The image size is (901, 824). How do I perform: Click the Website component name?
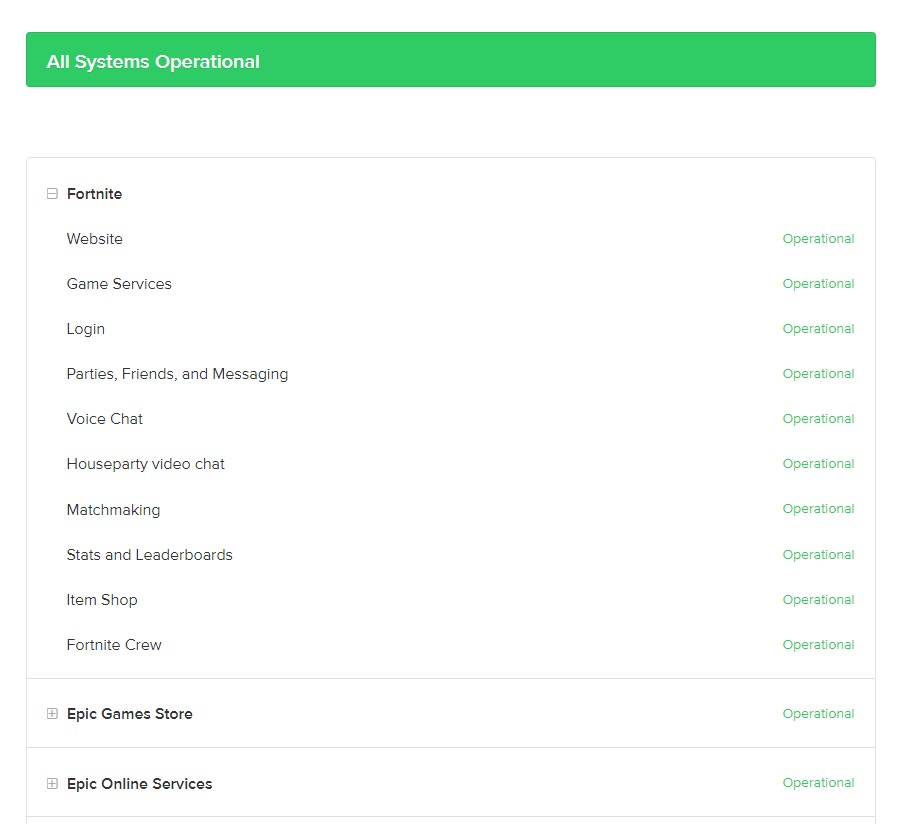click(x=95, y=239)
